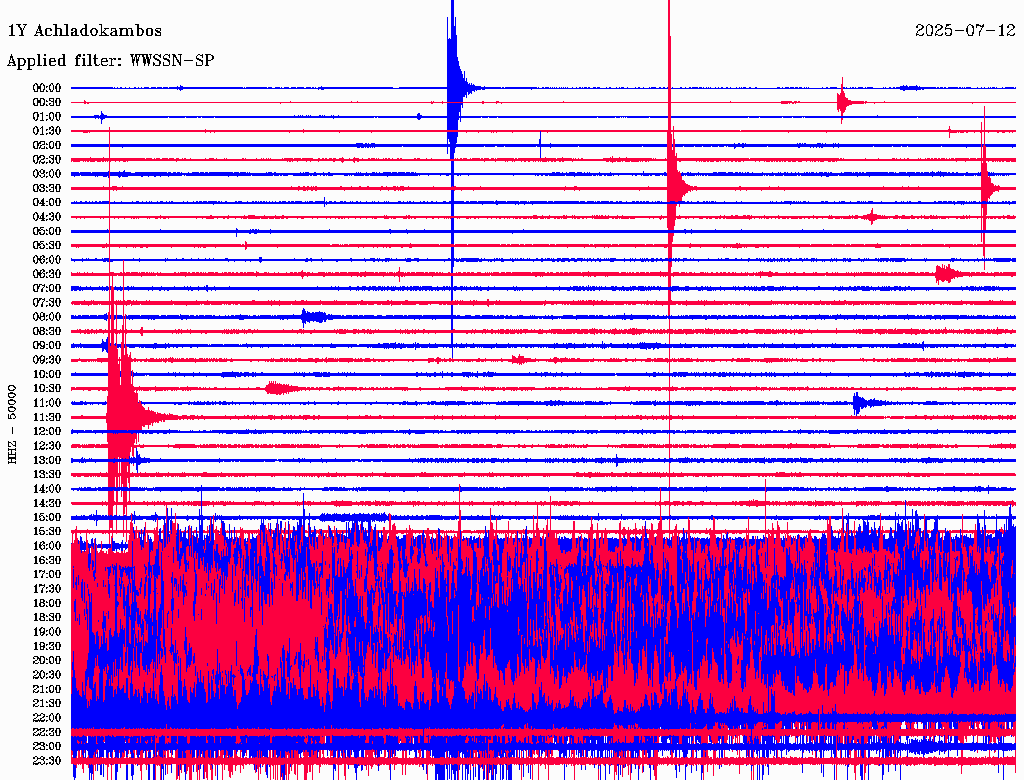Select the 12:00 time row label
Screen dimensions: 1024x780
[47, 432]
